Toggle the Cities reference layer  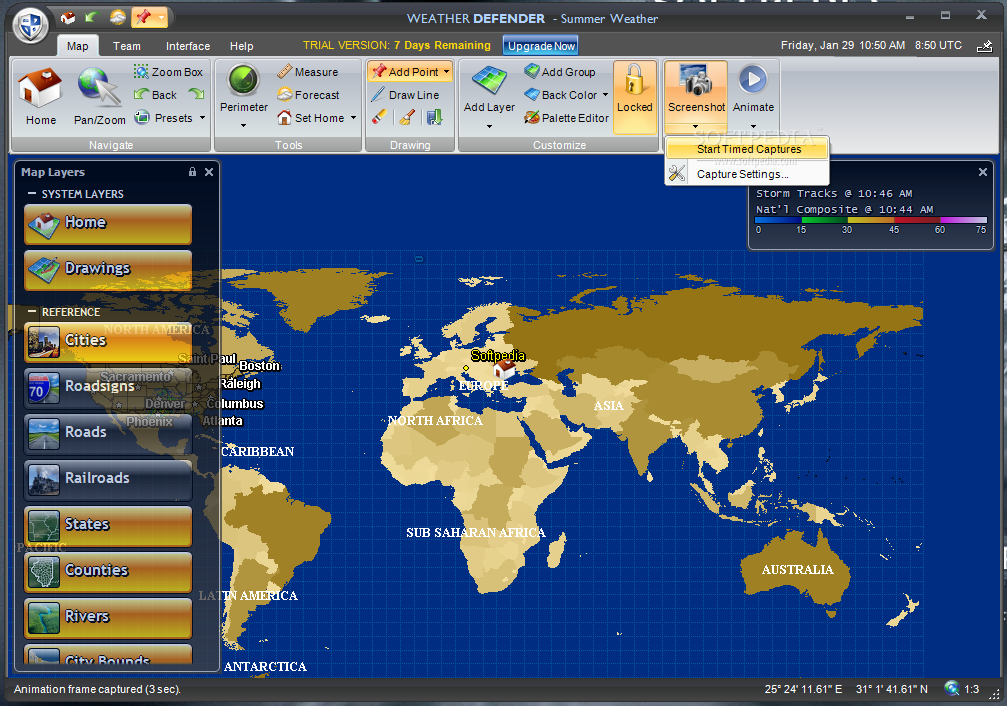108,342
